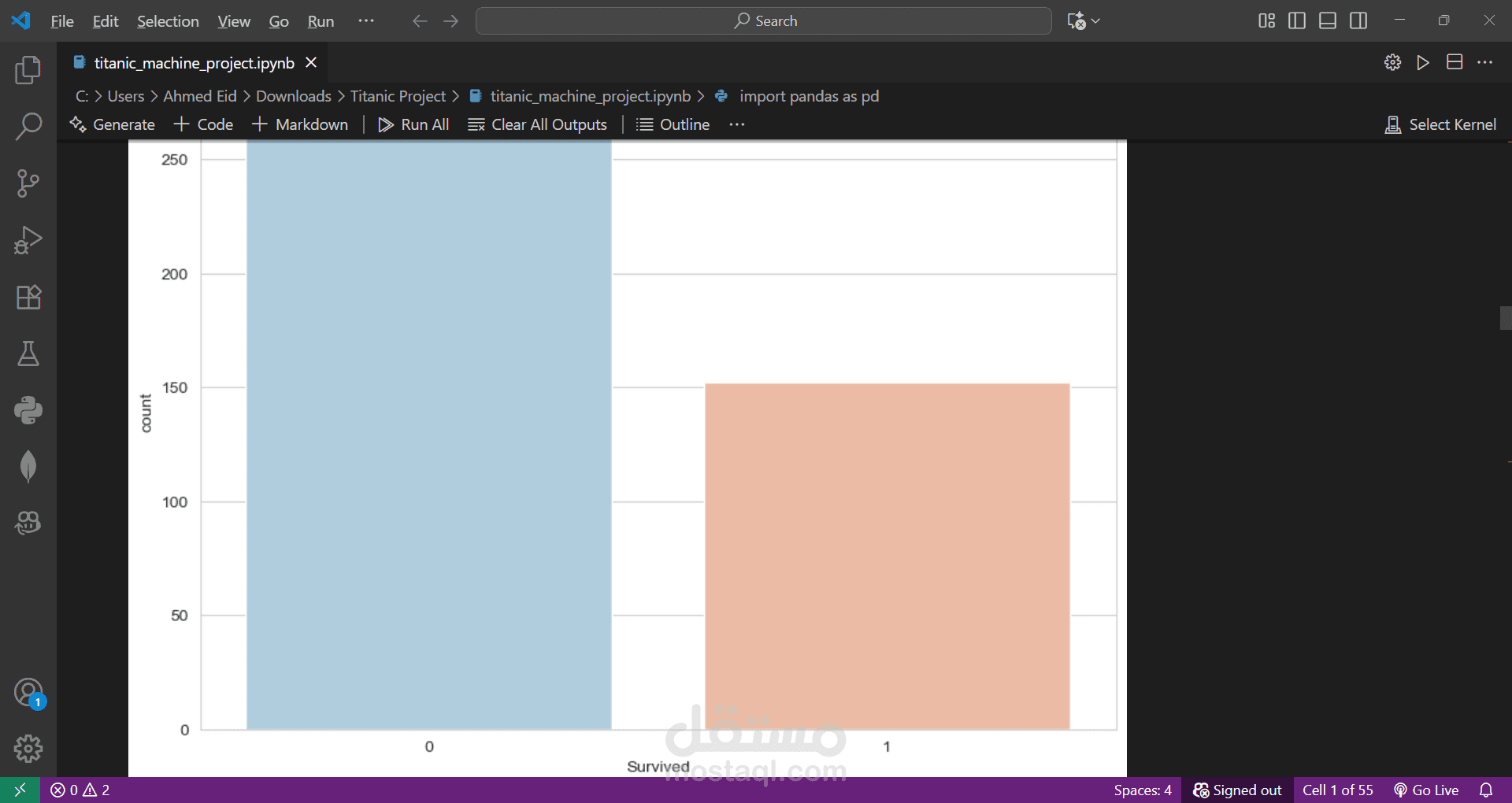The width and height of the screenshot is (1512, 803).
Task: Click the command center Search box
Action: [x=764, y=21]
